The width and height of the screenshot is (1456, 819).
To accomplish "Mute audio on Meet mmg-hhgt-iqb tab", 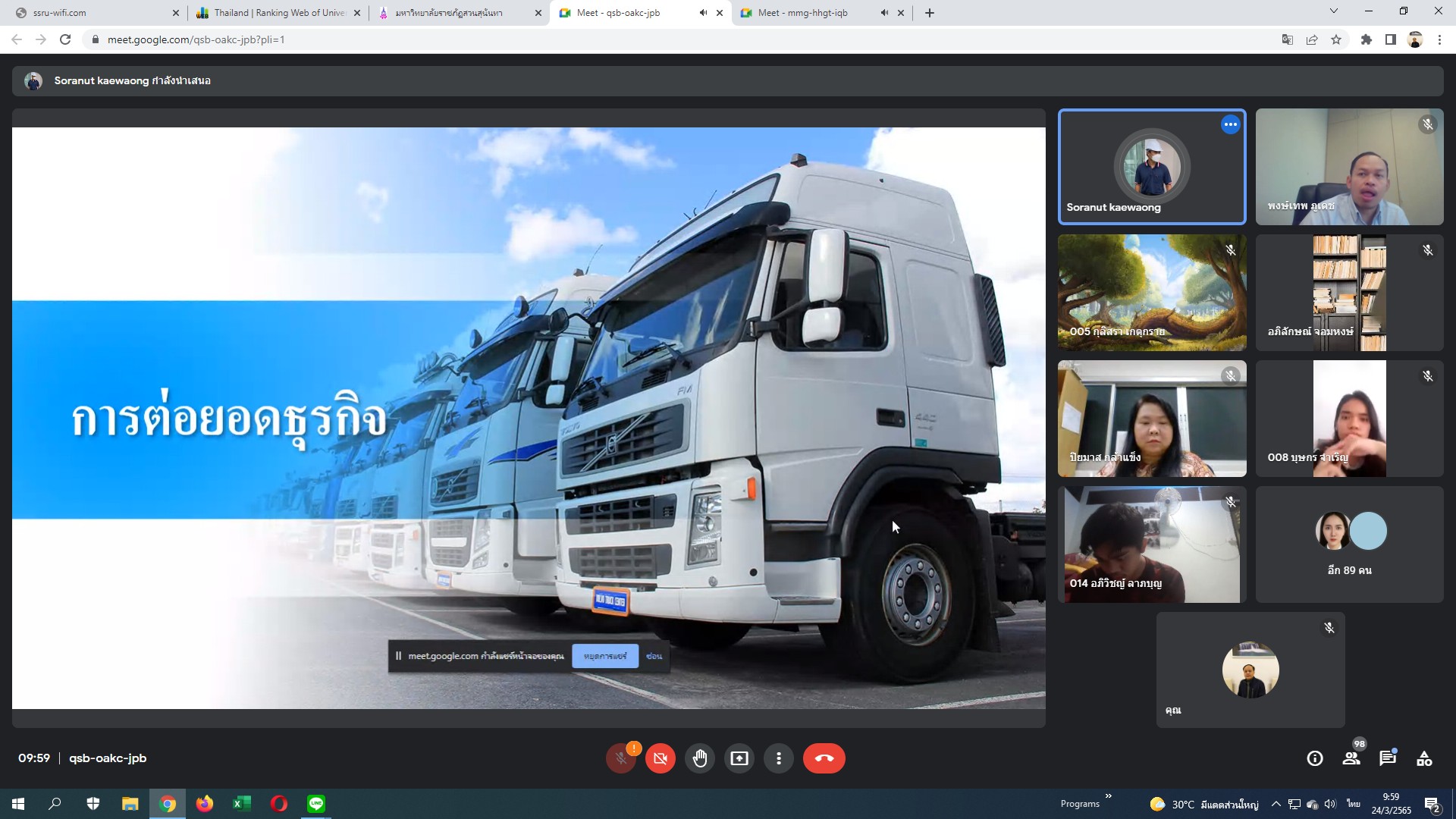I will (x=884, y=13).
